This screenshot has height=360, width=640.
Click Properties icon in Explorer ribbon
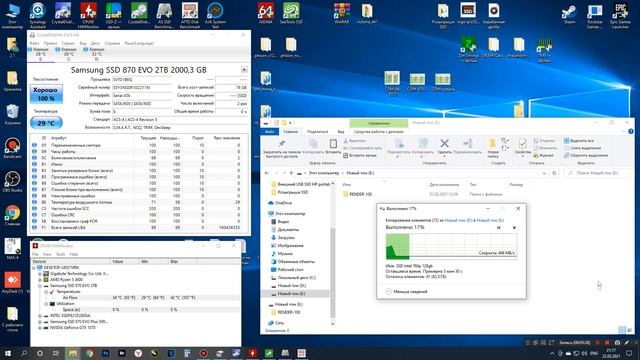point(522,147)
